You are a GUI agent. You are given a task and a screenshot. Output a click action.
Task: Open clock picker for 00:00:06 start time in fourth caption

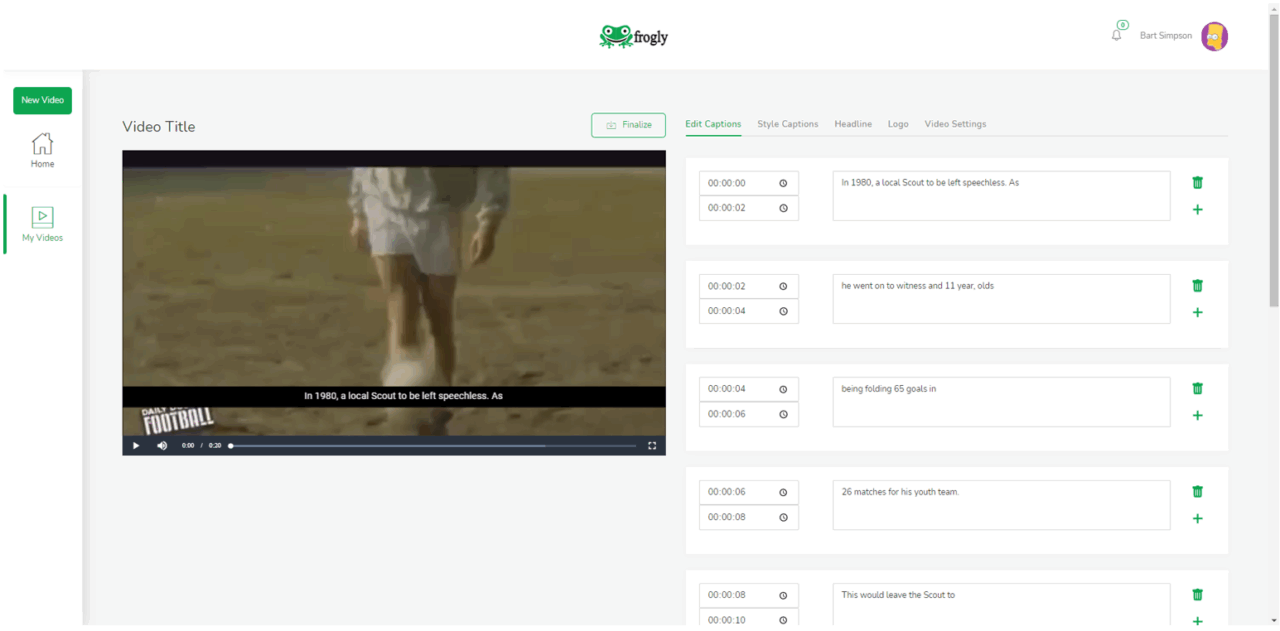[x=783, y=492]
